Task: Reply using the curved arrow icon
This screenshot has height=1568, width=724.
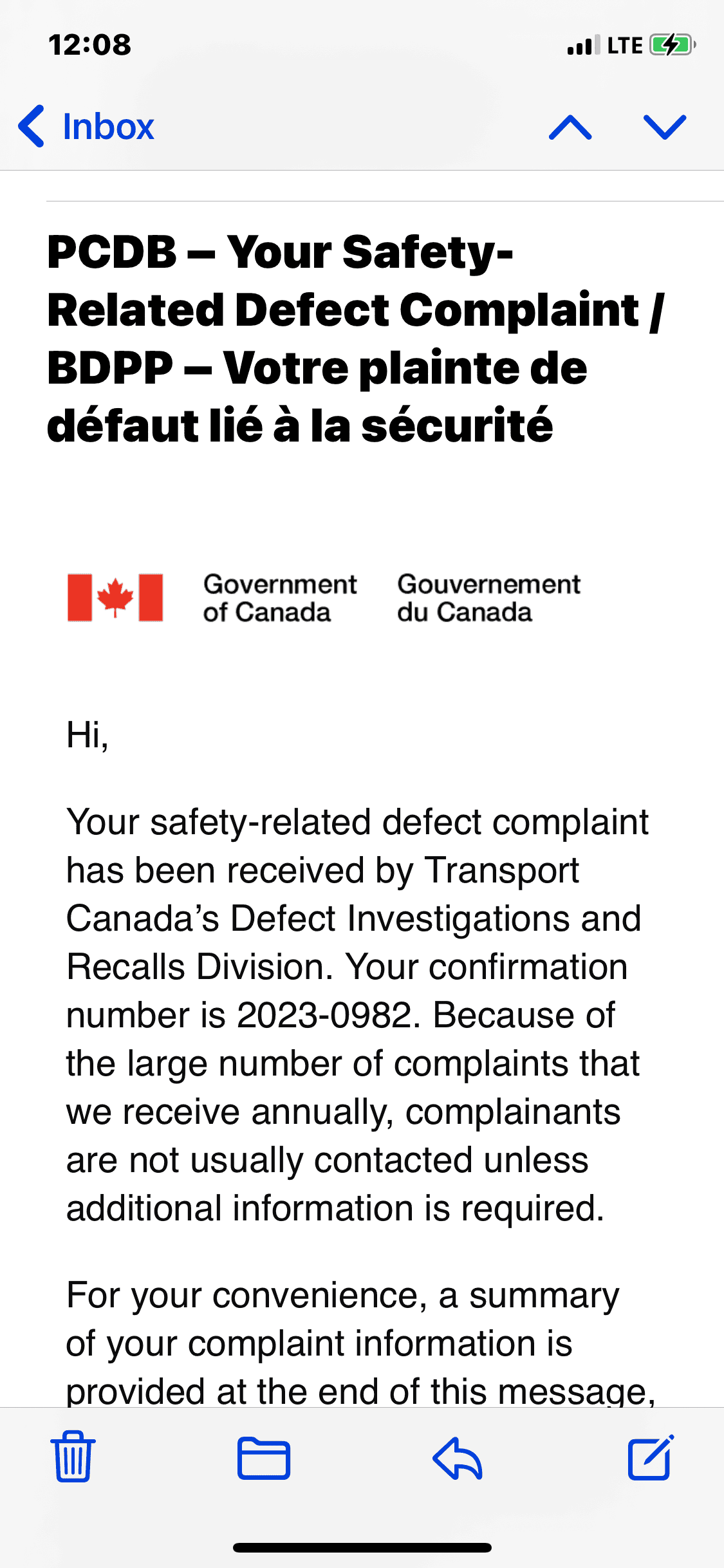Action: click(458, 1458)
